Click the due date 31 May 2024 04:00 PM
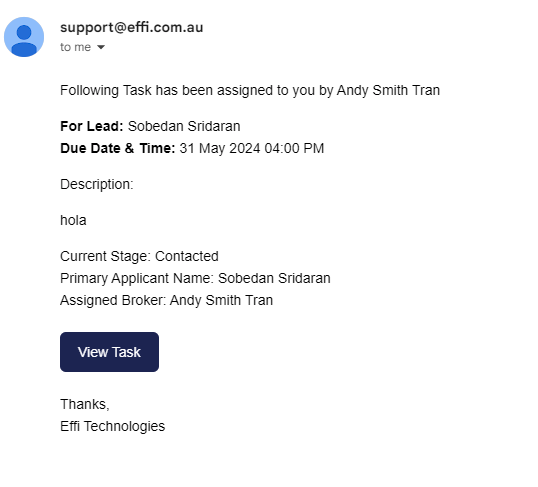The height and width of the screenshot is (487, 538). (252, 148)
